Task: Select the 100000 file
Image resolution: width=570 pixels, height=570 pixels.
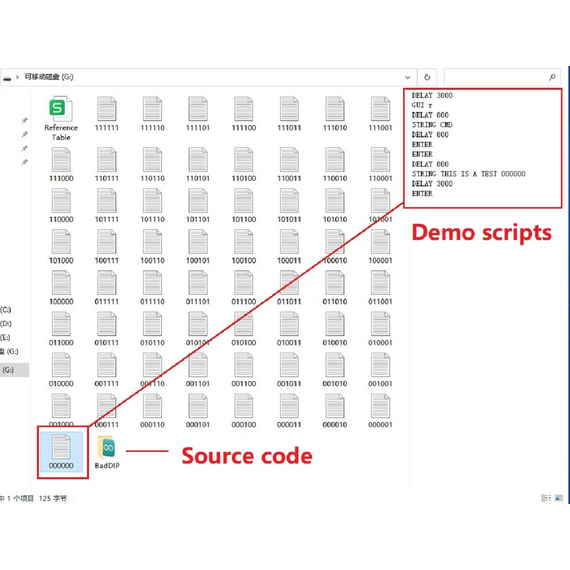Action: pos(61,288)
